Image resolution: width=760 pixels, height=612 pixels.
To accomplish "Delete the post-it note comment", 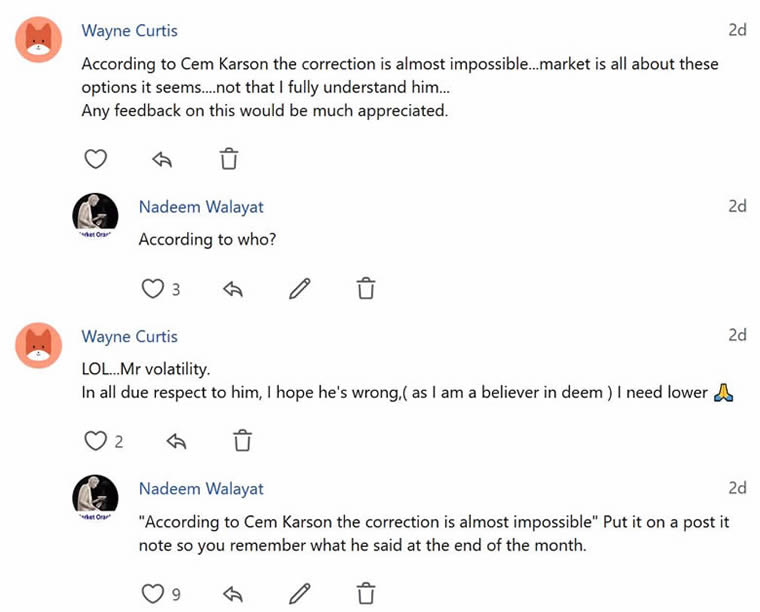I will tap(366, 594).
